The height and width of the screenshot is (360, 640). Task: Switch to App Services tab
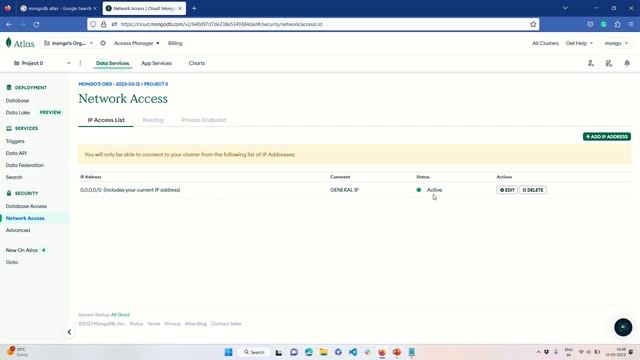coord(156,63)
